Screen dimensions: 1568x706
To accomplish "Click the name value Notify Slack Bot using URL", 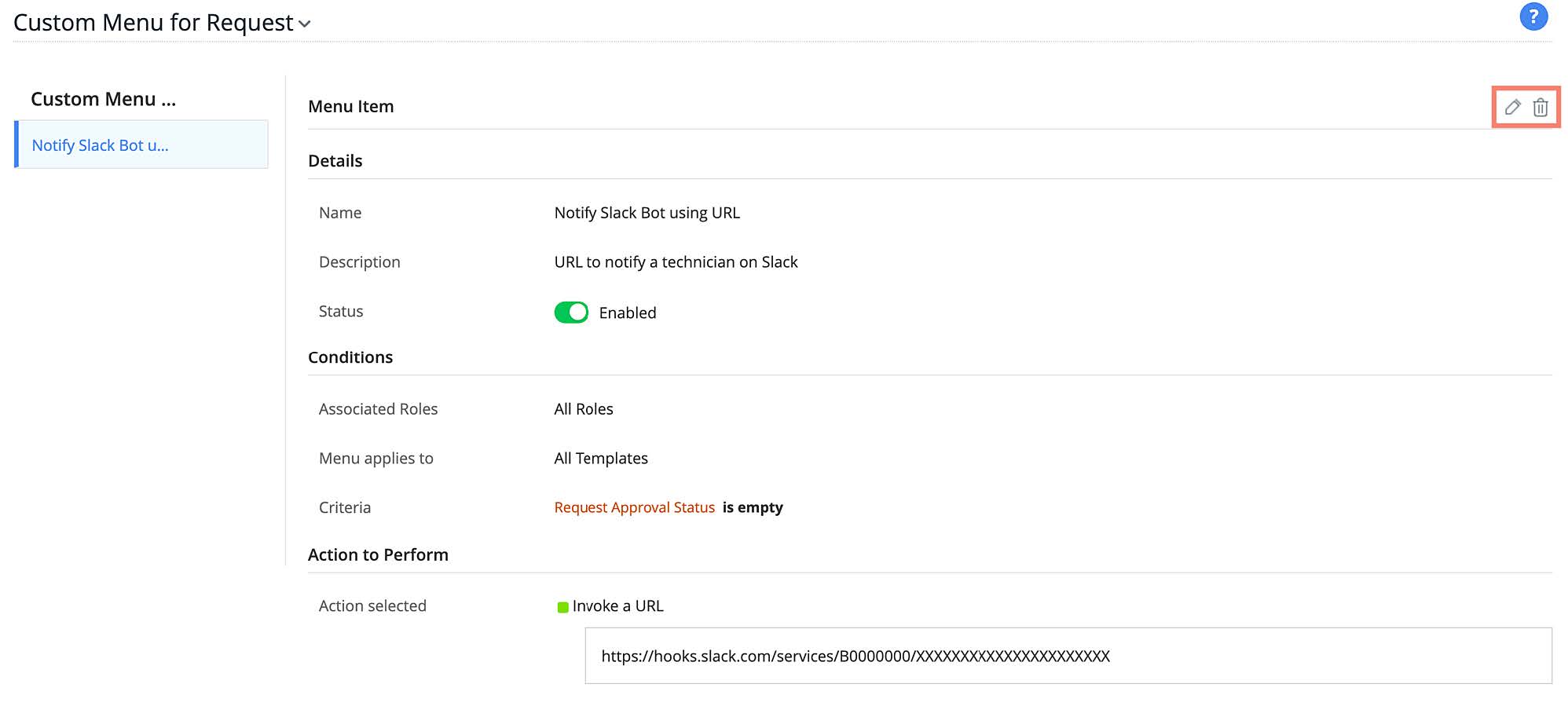I will [x=647, y=213].
